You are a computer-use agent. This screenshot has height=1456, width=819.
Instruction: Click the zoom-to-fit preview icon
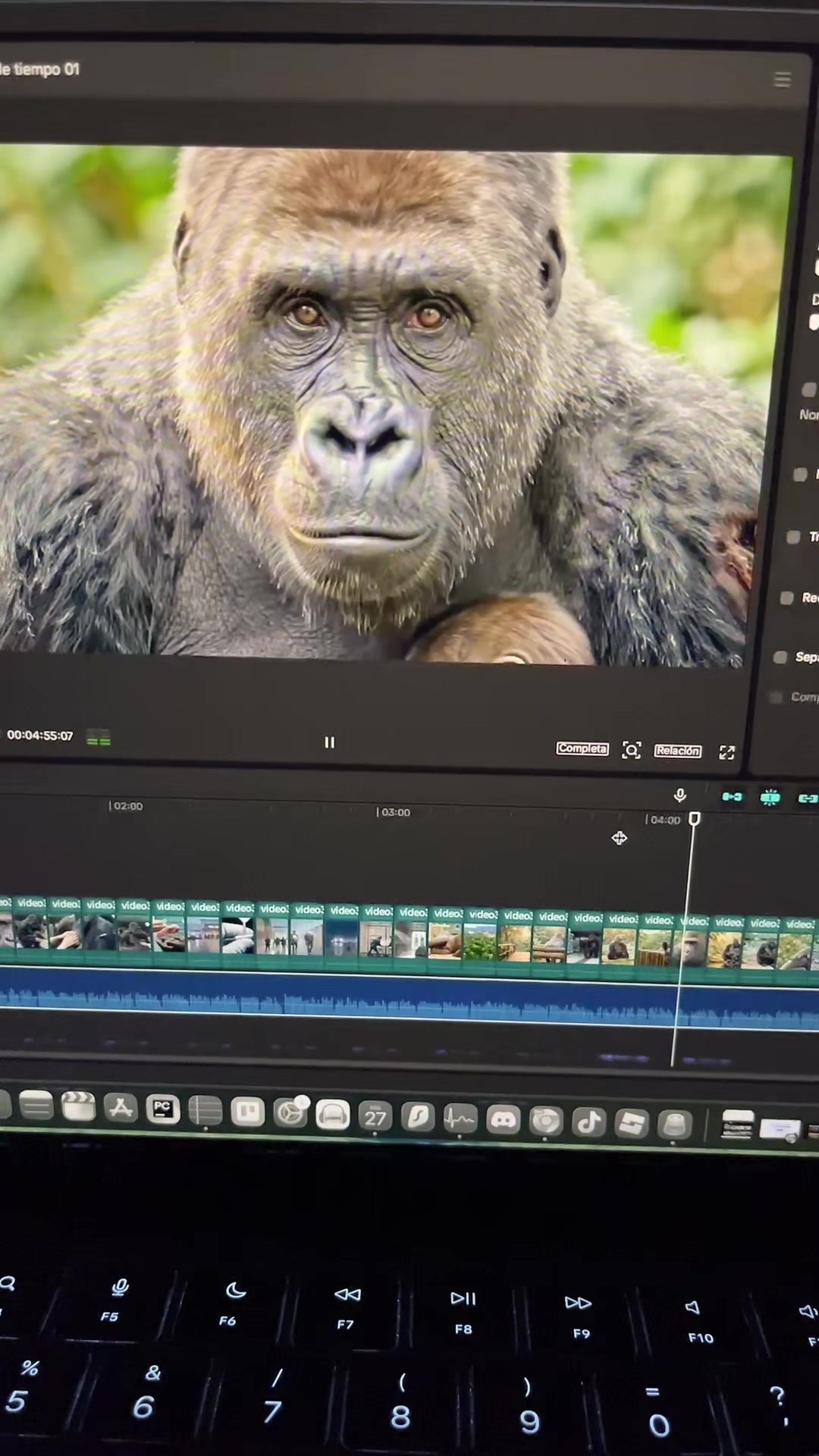(631, 750)
